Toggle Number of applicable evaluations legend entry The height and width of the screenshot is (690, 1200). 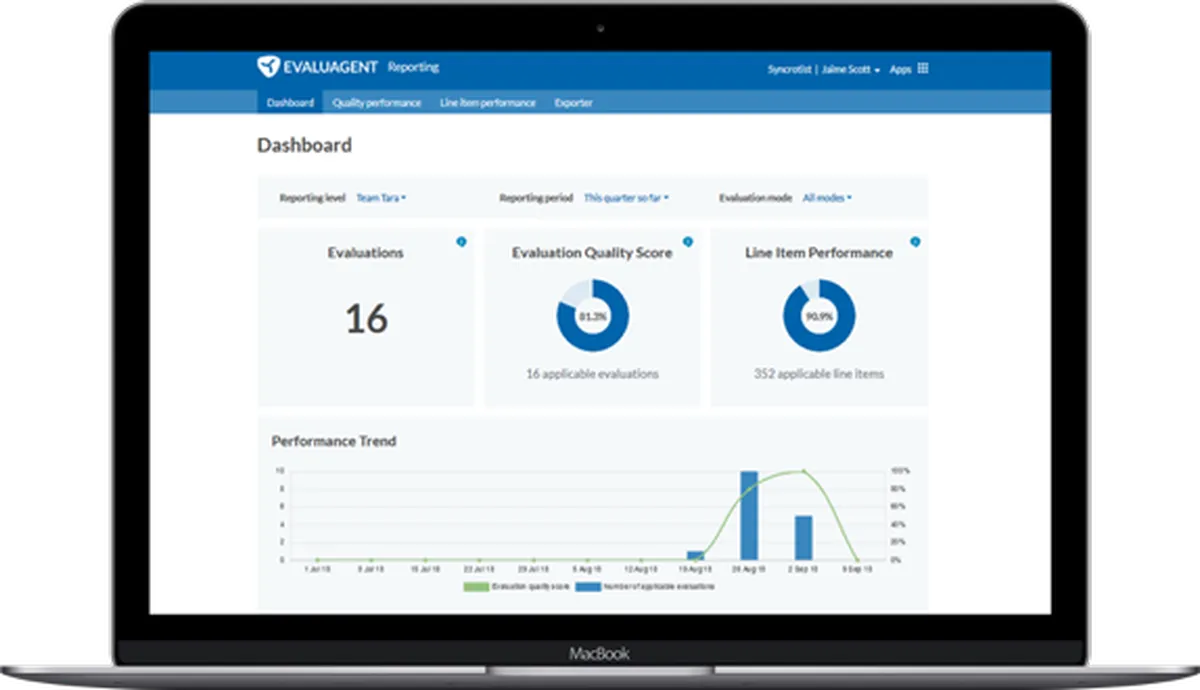click(645, 587)
